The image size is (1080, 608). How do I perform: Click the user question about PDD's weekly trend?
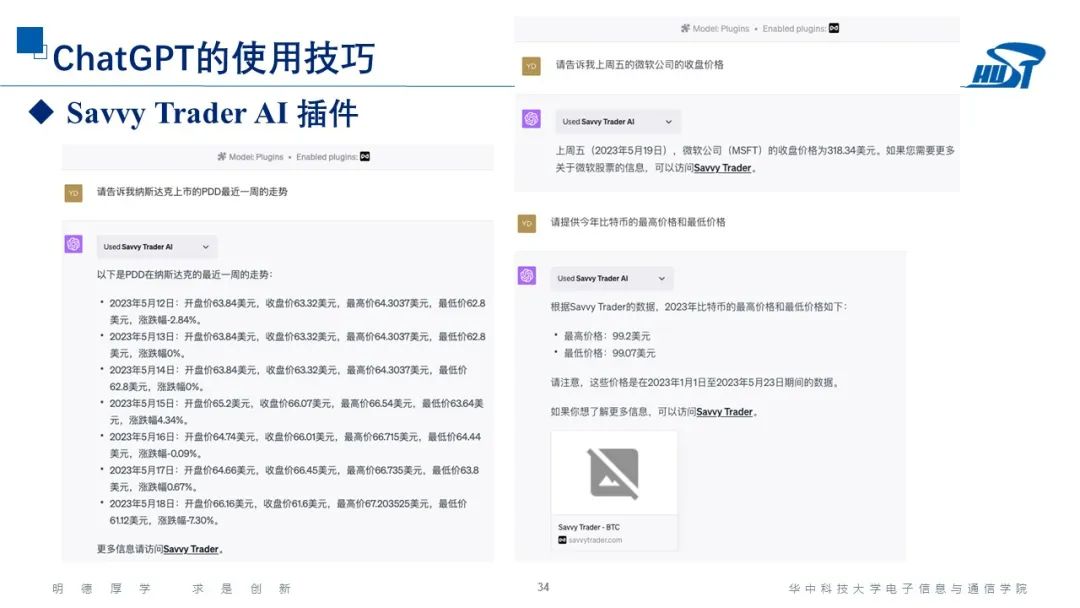pos(192,191)
